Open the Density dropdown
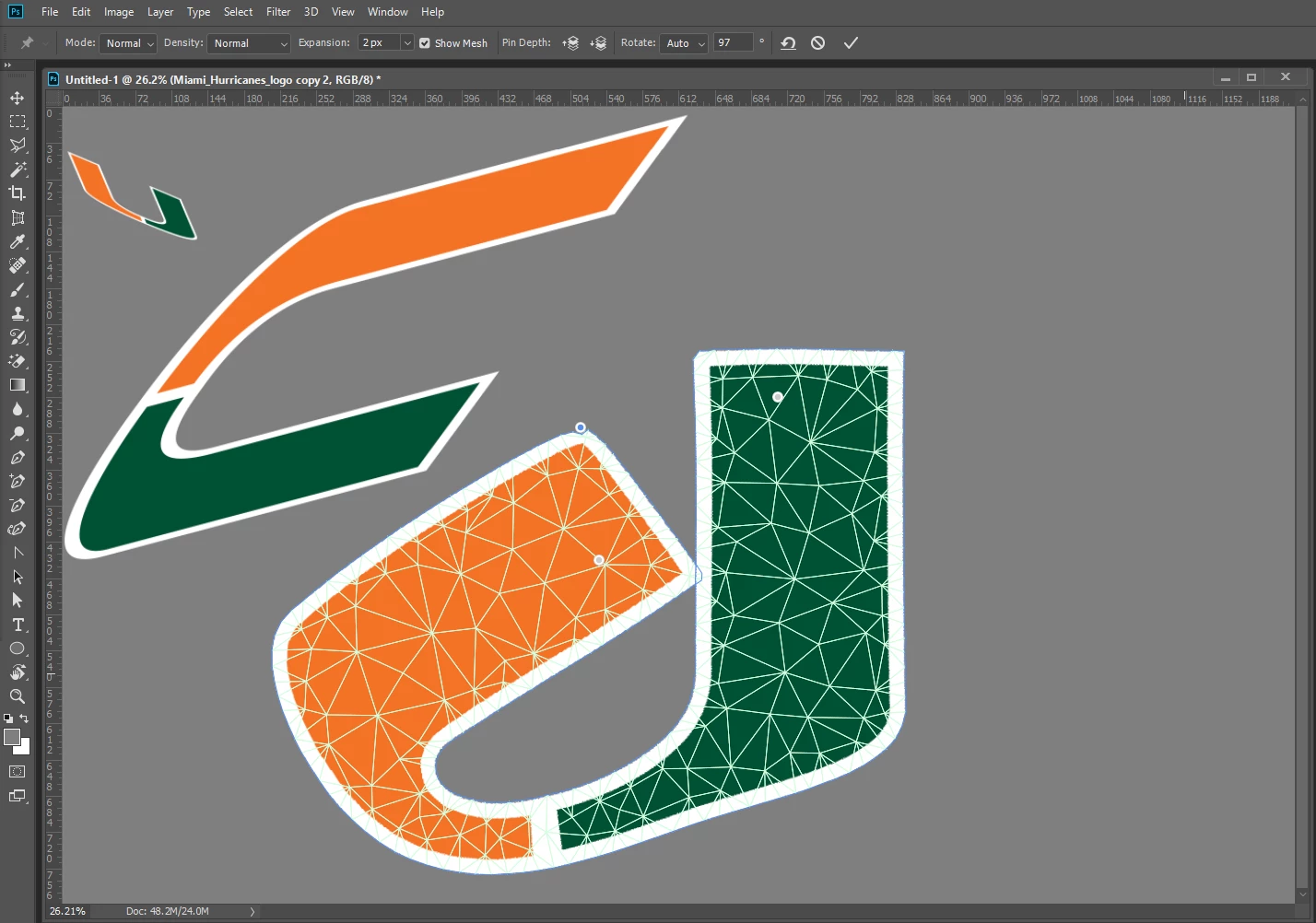This screenshot has height=923, width=1316. point(250,43)
